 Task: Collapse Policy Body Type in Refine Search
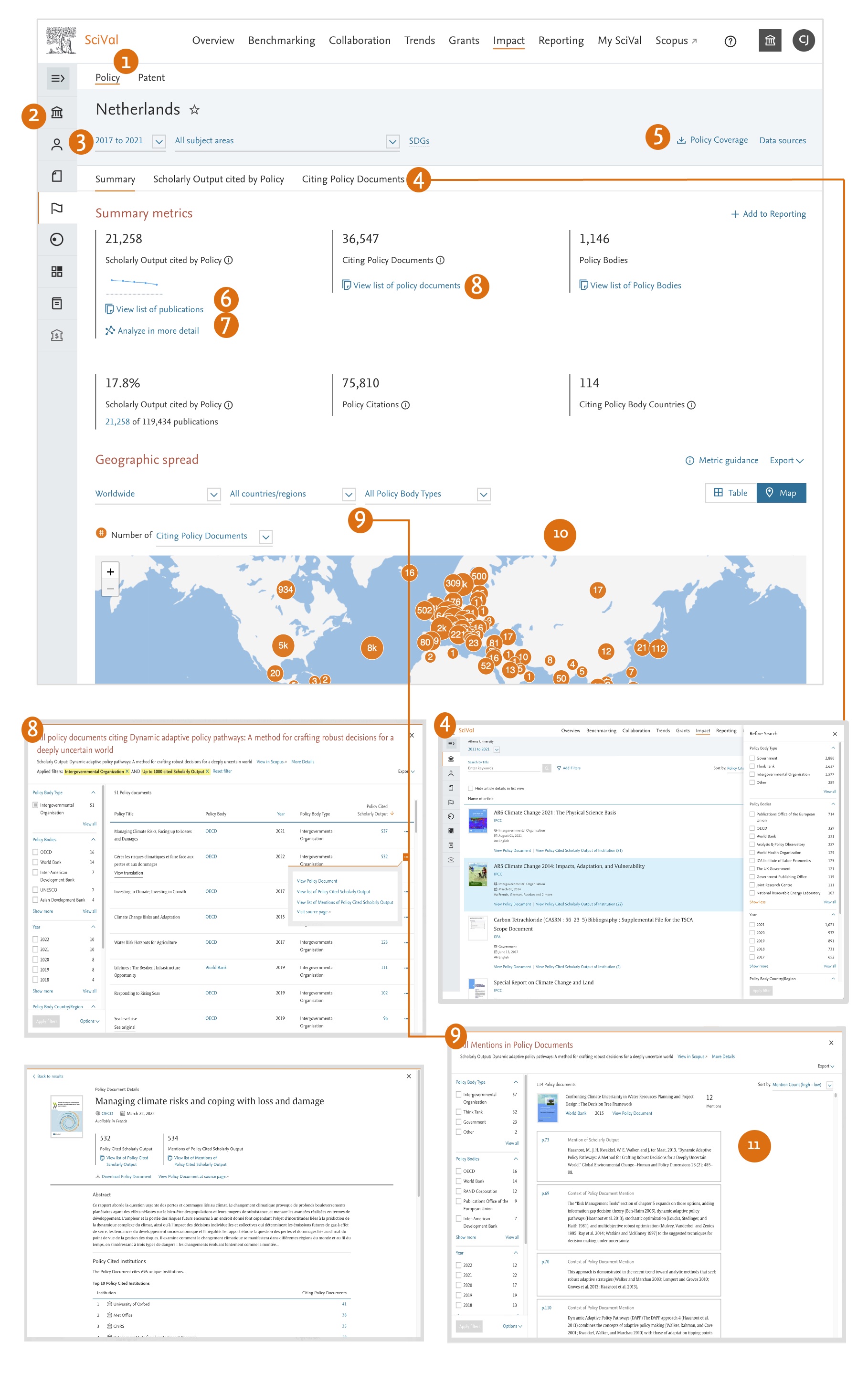coord(833,748)
